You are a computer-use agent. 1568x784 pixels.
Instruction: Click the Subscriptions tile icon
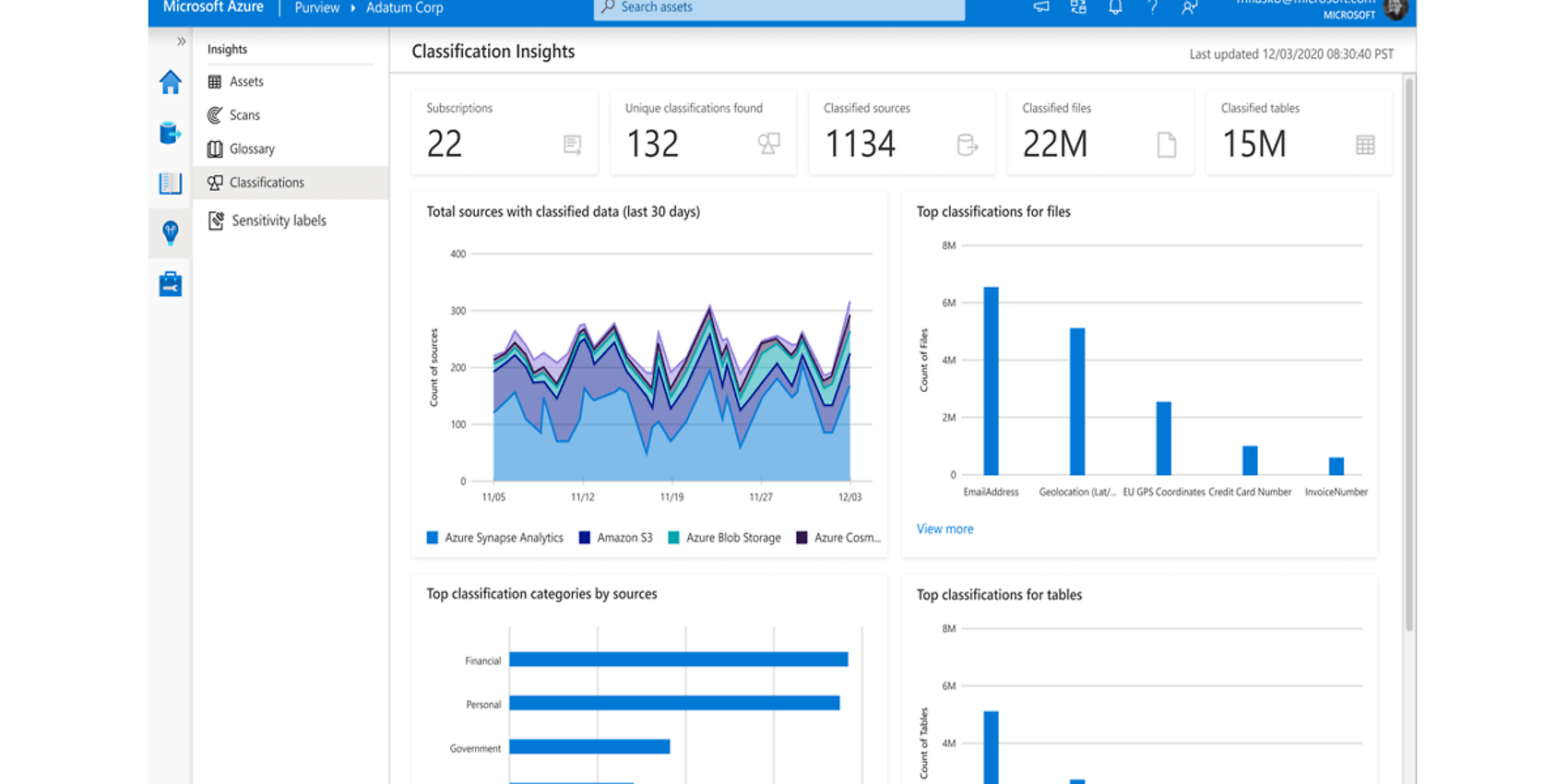tap(573, 145)
